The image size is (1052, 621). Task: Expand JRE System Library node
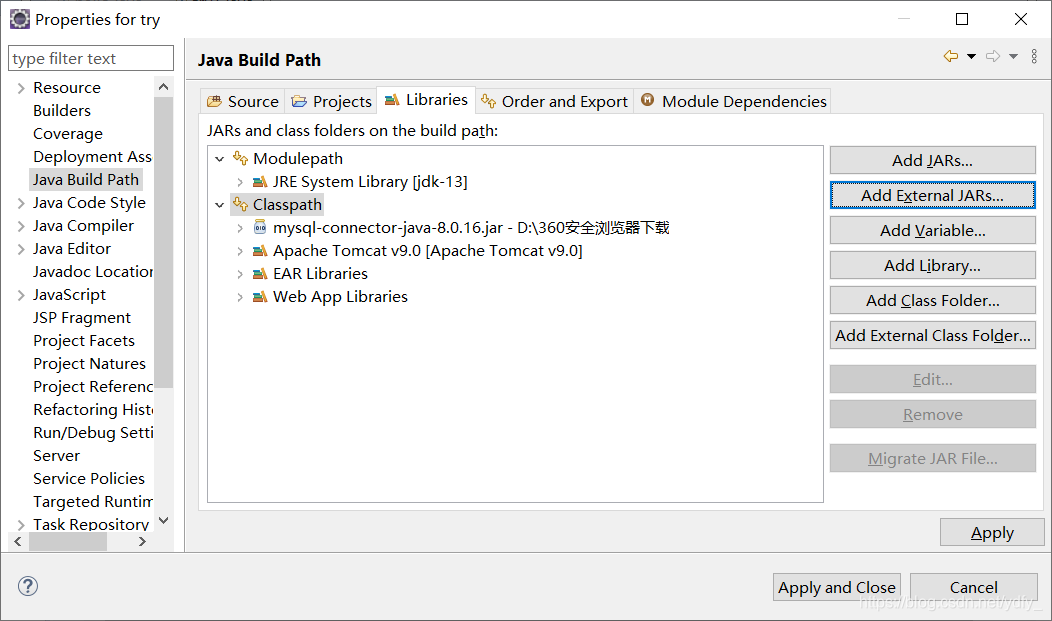240,182
